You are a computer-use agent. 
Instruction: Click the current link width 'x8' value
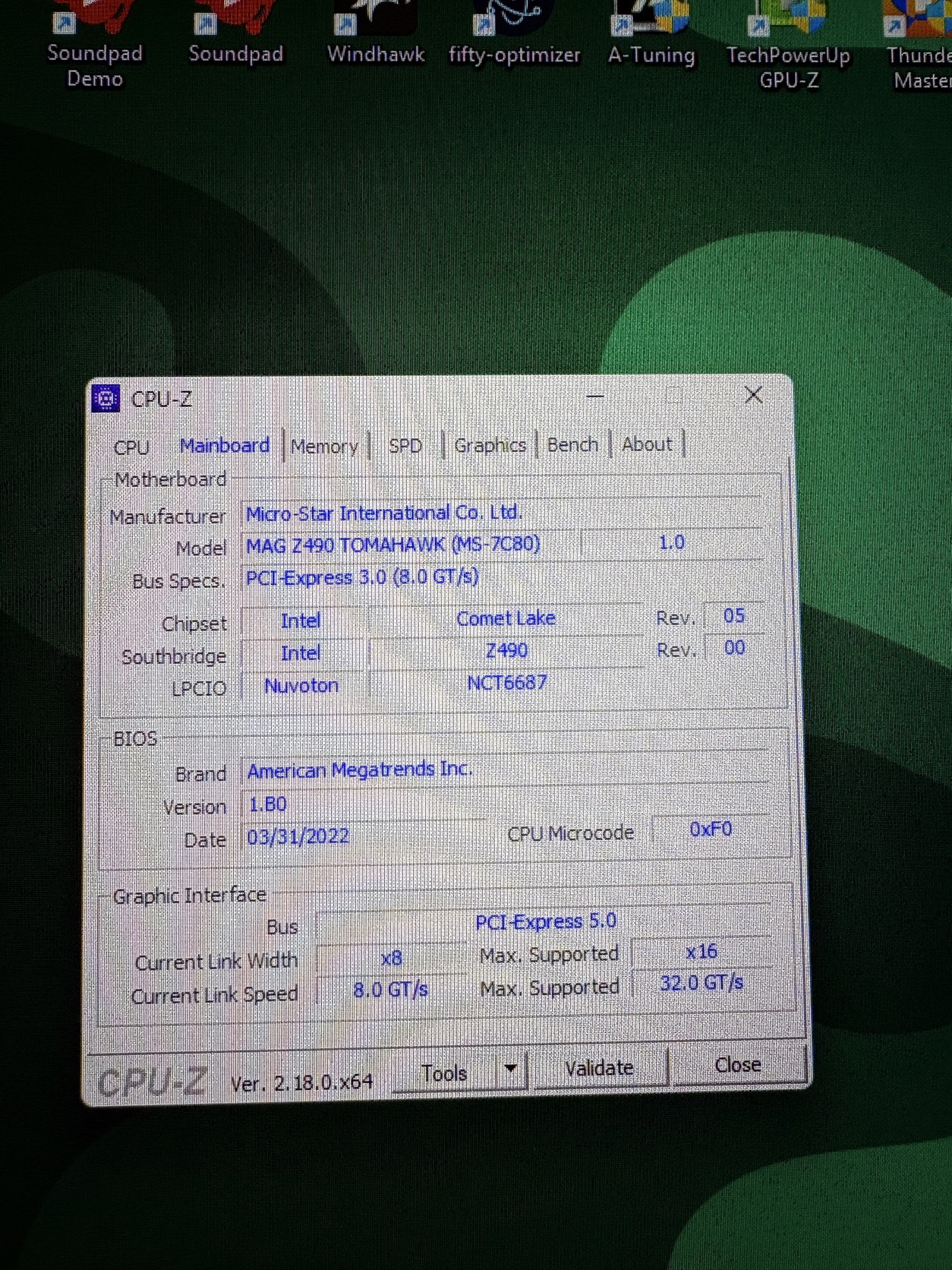pyautogui.click(x=391, y=959)
